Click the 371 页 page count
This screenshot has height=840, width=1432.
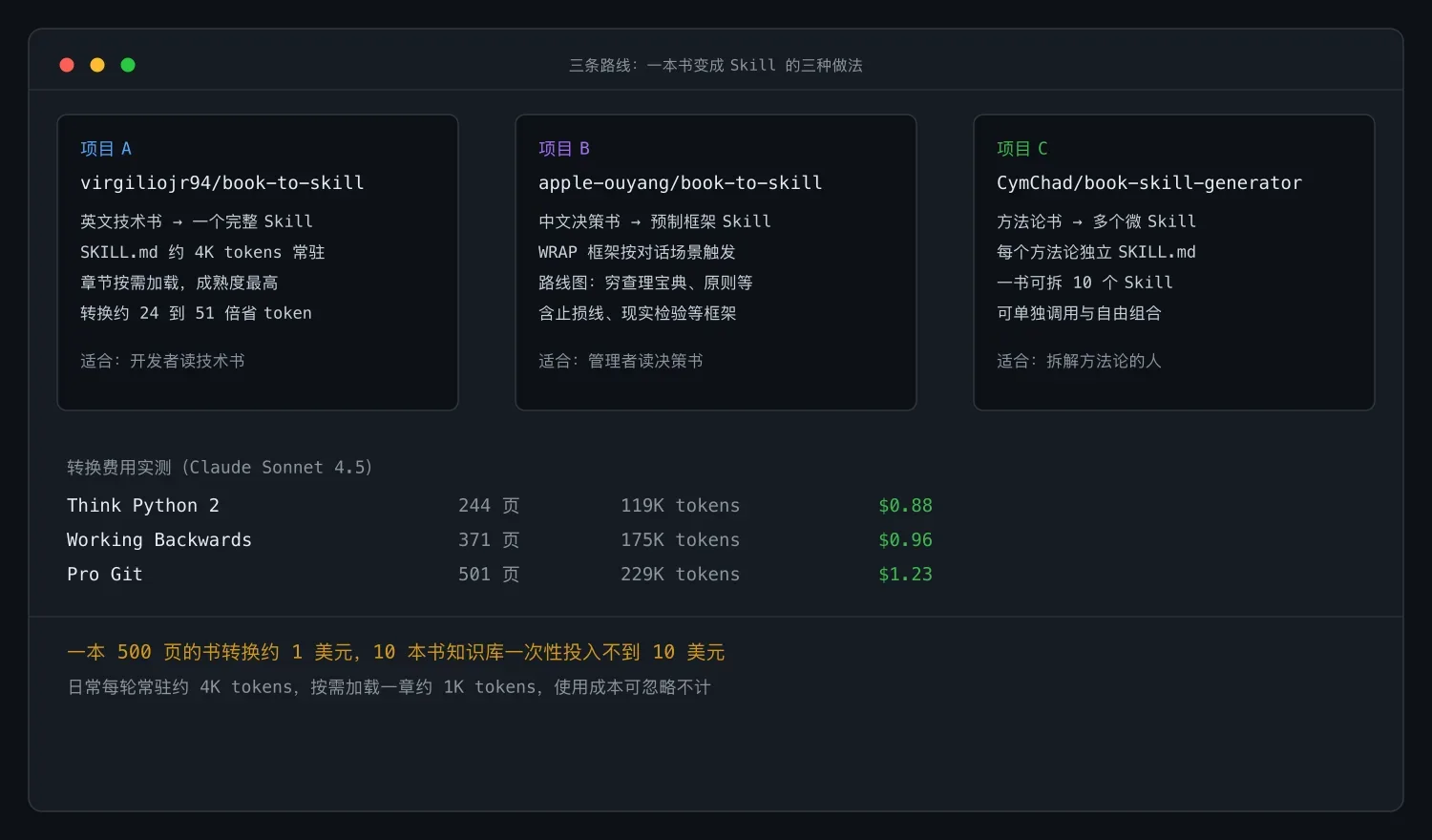489,540
